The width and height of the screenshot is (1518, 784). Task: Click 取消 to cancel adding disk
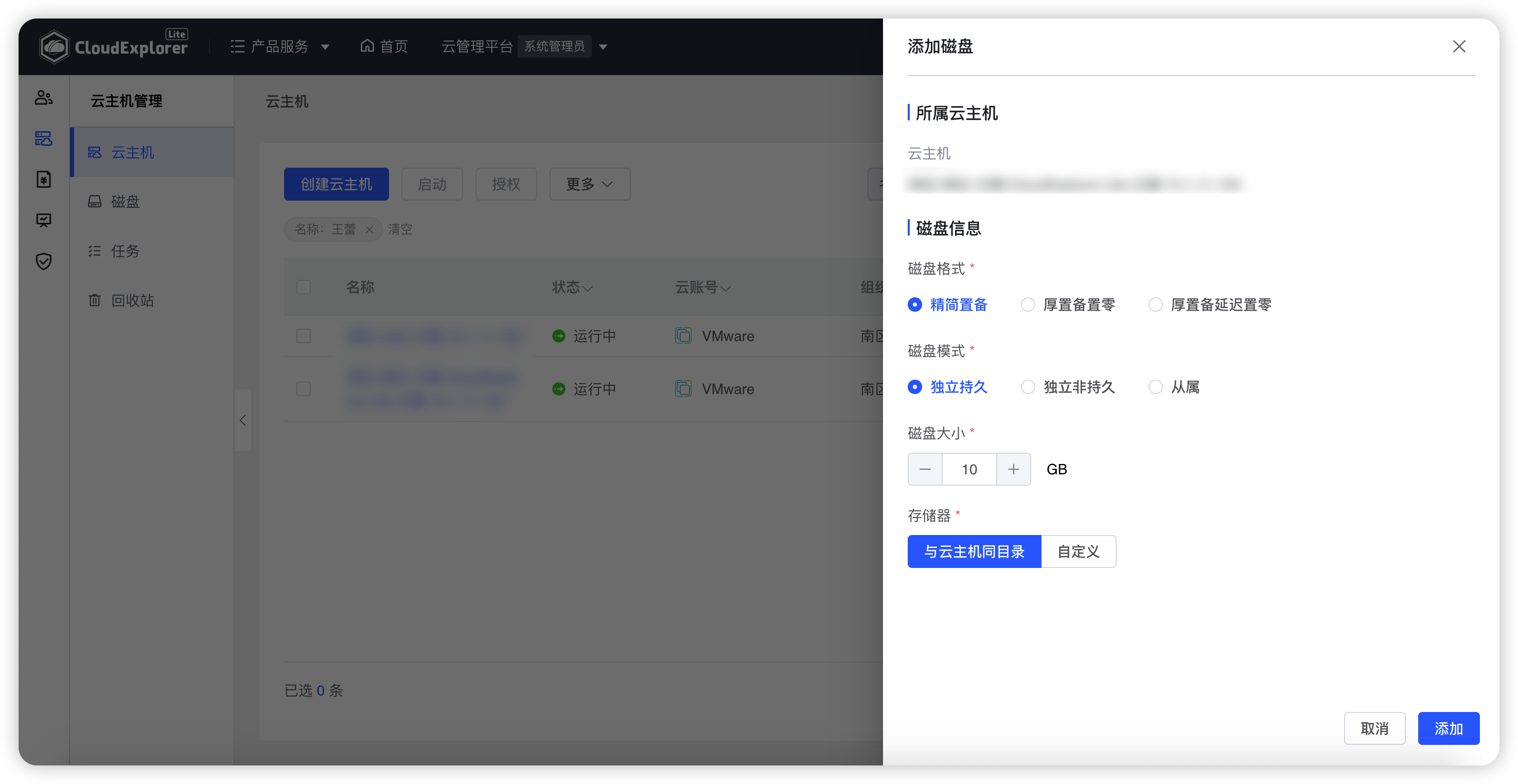click(1374, 728)
